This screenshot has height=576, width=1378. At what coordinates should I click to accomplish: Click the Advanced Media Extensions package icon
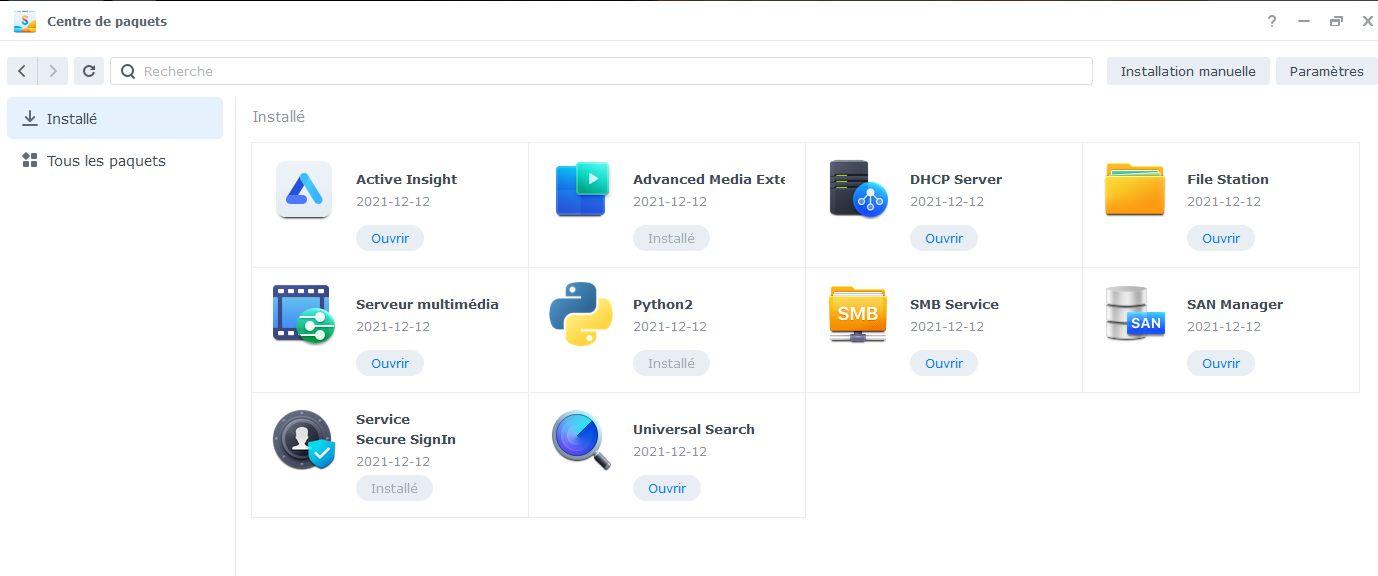click(581, 189)
